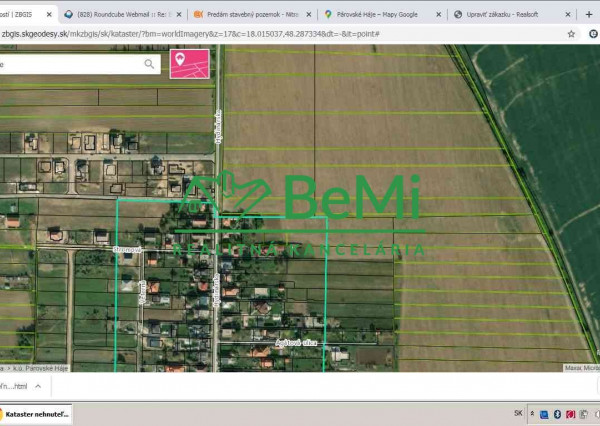Image resolution: width=600 pixels, height=426 pixels.
Task: Switch to the ZBGIS browser tab
Action: point(27,15)
